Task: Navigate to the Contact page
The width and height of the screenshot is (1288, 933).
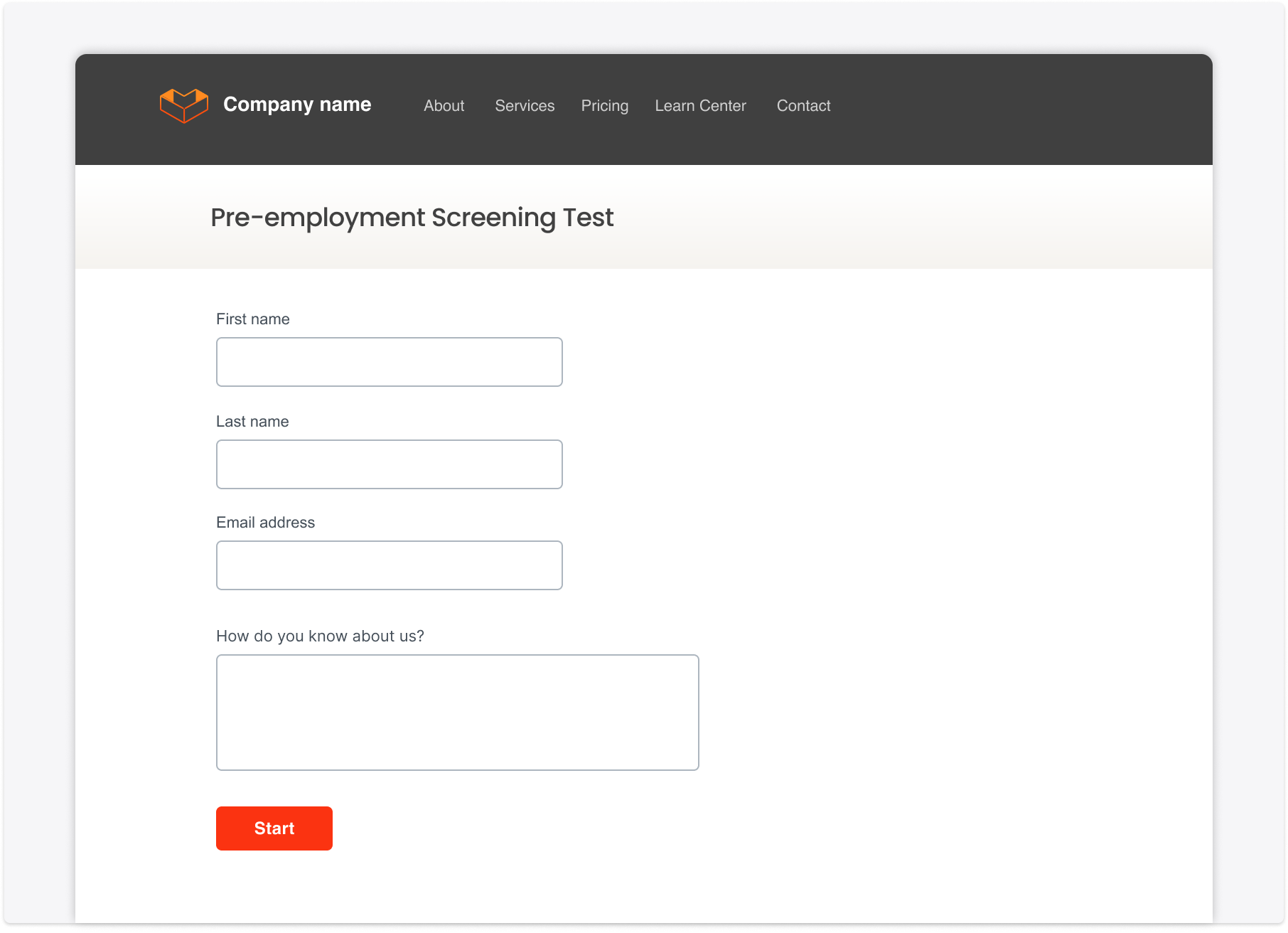Action: coord(803,106)
